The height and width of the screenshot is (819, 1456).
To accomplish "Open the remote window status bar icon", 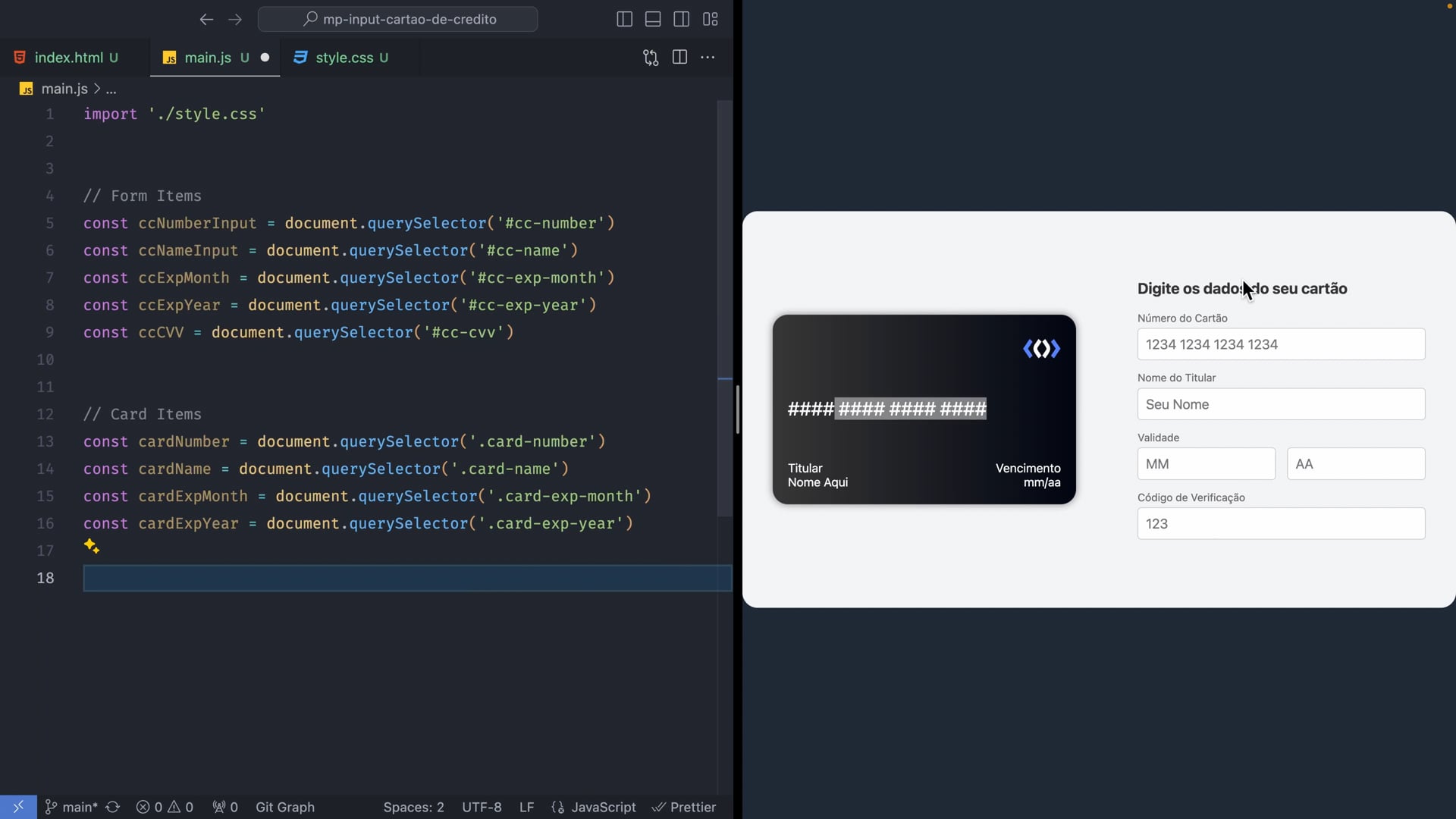I will [18, 807].
